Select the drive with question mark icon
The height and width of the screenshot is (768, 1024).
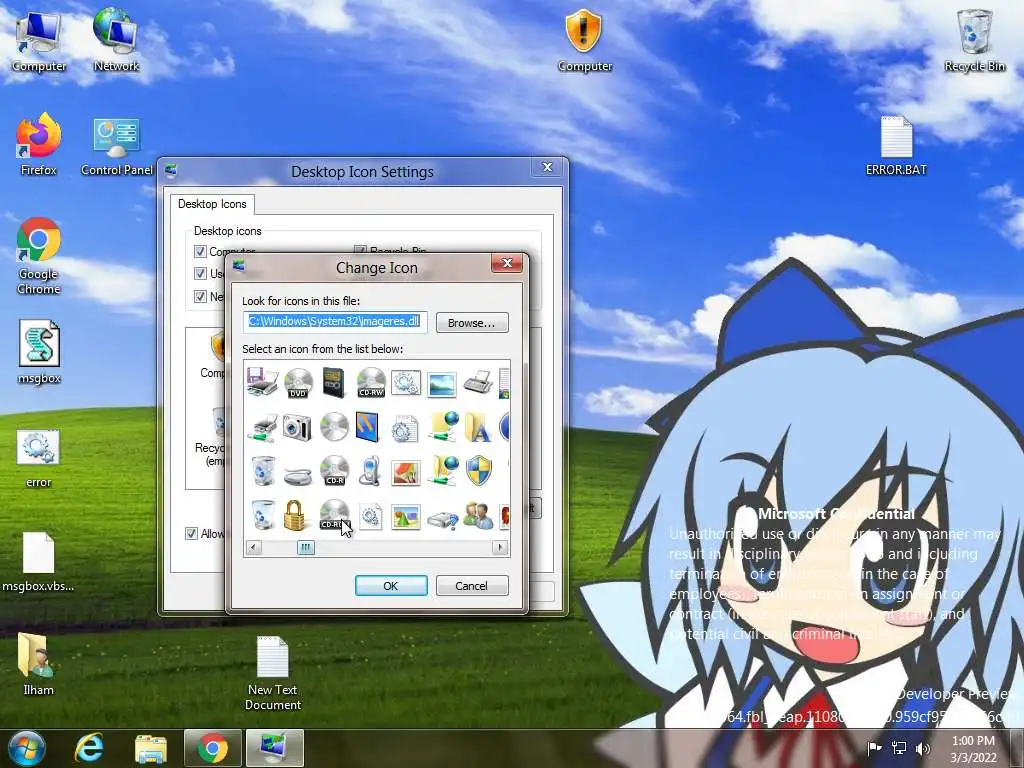[x=442, y=520]
